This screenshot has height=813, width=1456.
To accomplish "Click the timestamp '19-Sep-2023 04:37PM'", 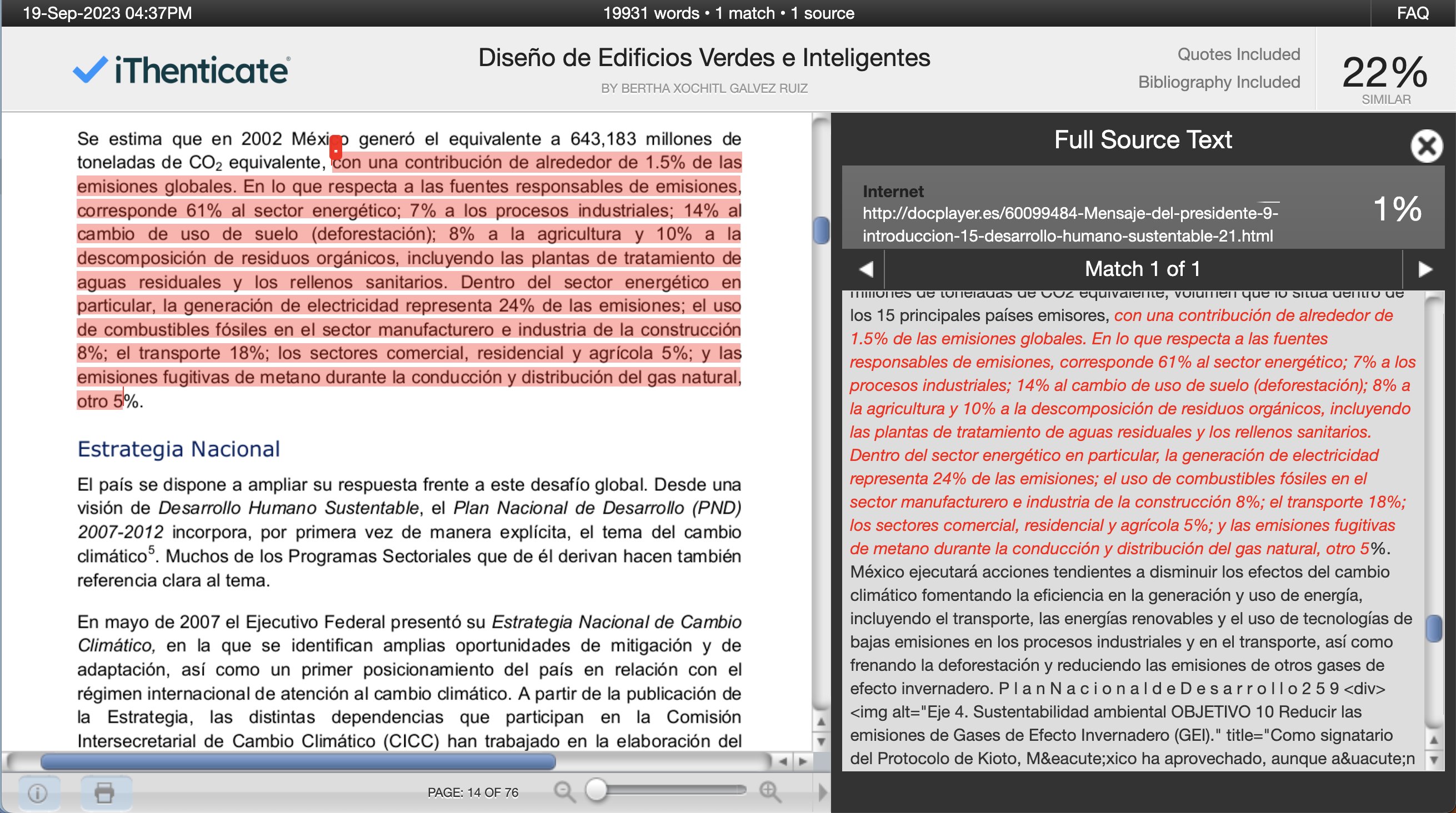I will (x=107, y=12).
